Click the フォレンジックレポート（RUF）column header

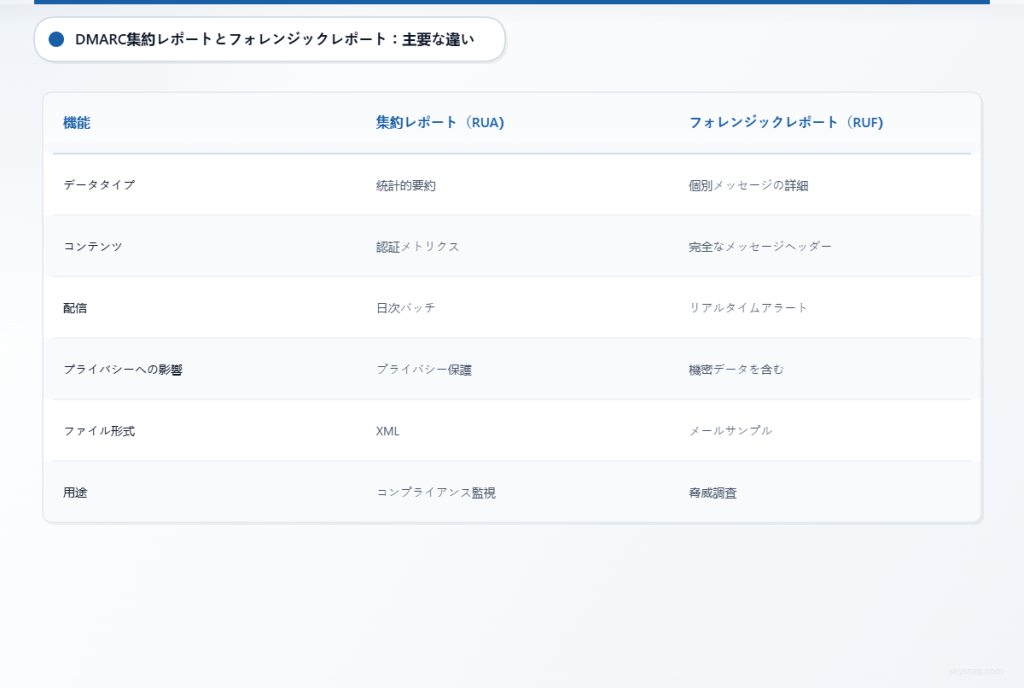[x=785, y=123]
